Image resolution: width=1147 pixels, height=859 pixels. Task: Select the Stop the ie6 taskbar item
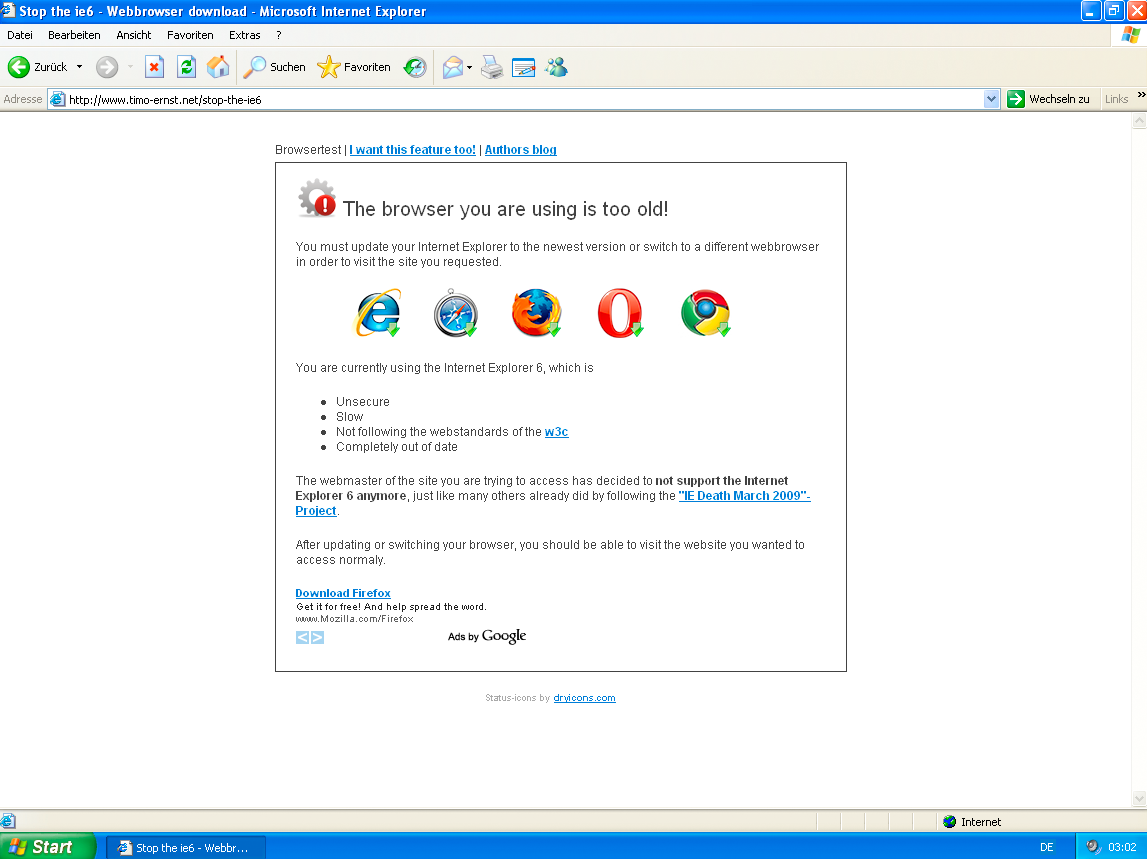pyautogui.click(x=186, y=847)
